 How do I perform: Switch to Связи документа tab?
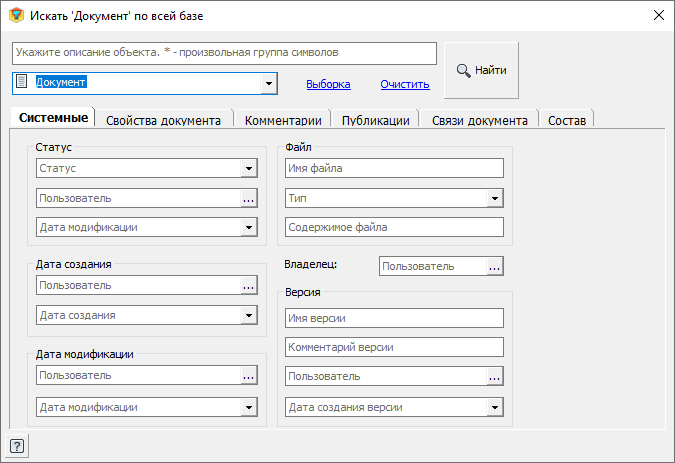[x=479, y=120]
